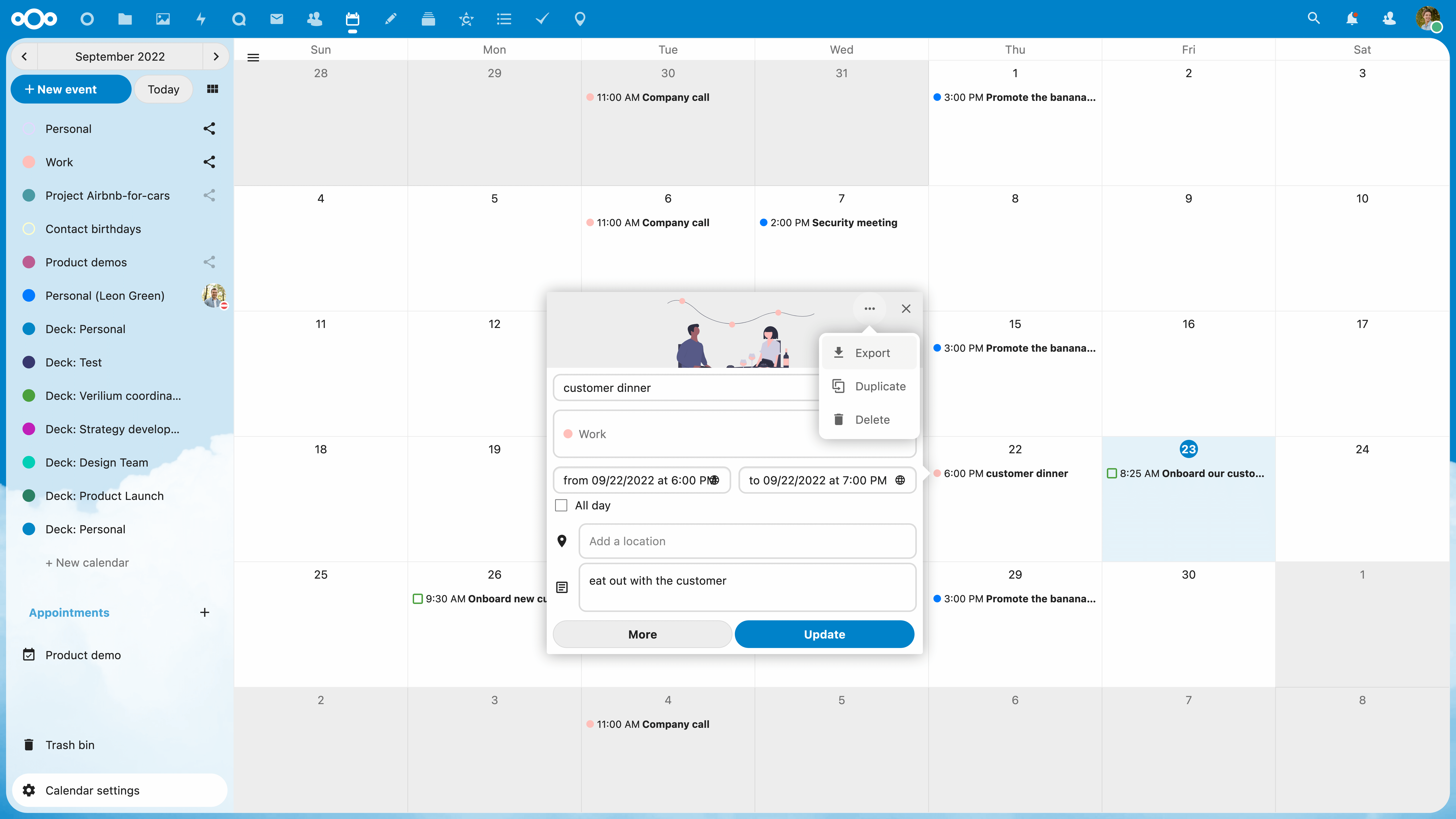Image resolution: width=1456 pixels, height=819 pixels.
Task: Open the Mail app icon
Action: click(x=276, y=19)
